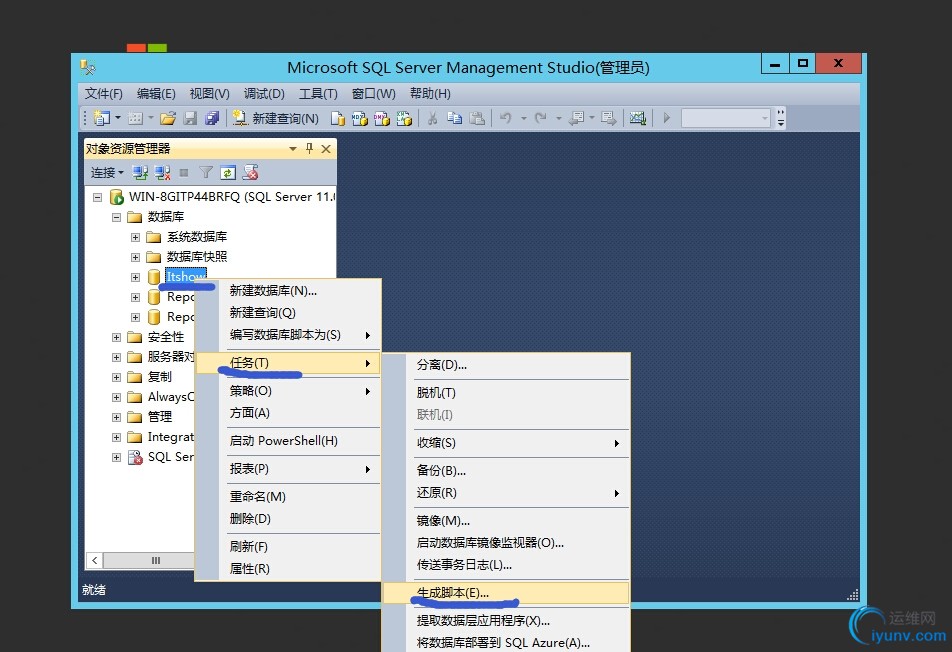Click the Object Explorer refresh icon
This screenshot has height=652, width=952.
tap(228, 173)
